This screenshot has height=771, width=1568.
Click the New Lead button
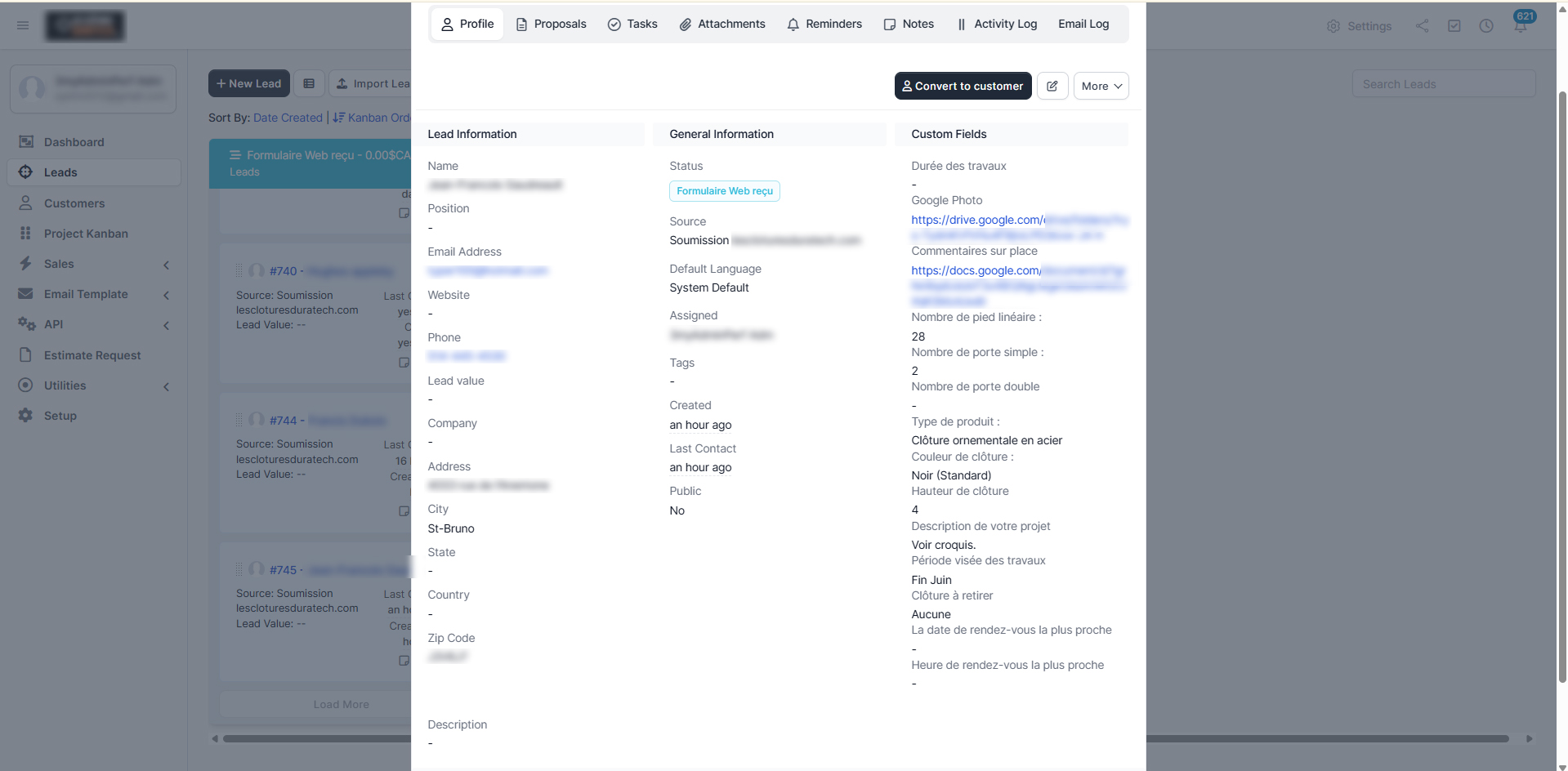pyautogui.click(x=249, y=83)
